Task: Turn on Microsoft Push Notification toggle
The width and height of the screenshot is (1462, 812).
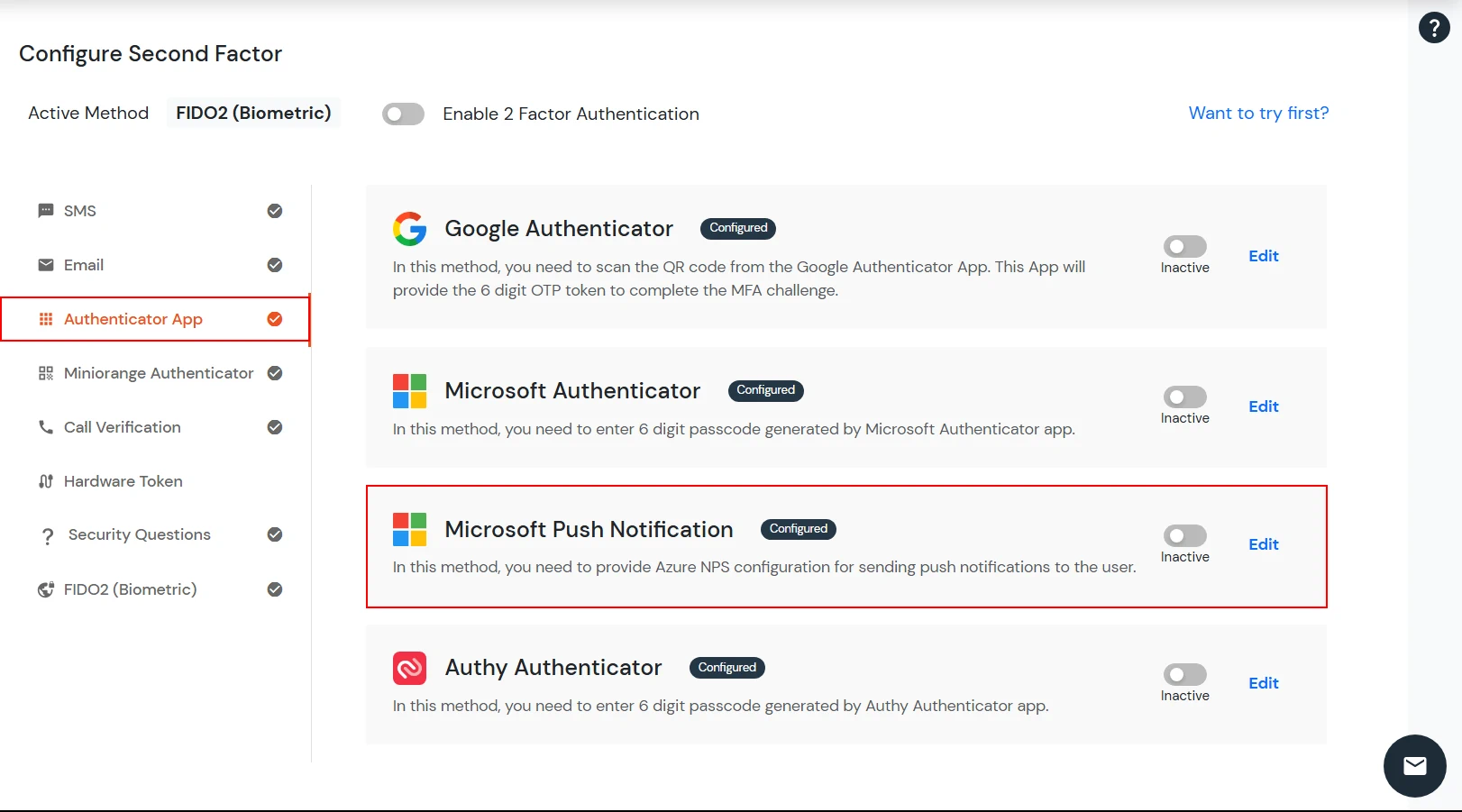Action: tap(1184, 536)
